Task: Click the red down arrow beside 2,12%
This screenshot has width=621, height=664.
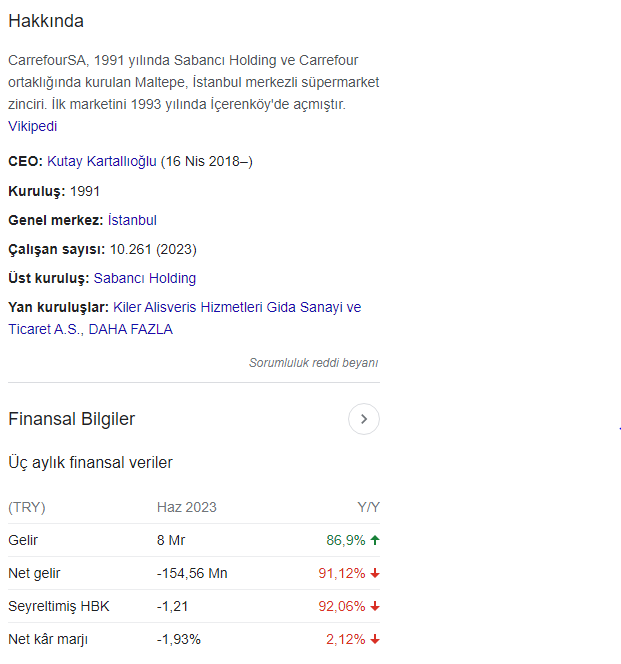Action: click(x=374, y=639)
